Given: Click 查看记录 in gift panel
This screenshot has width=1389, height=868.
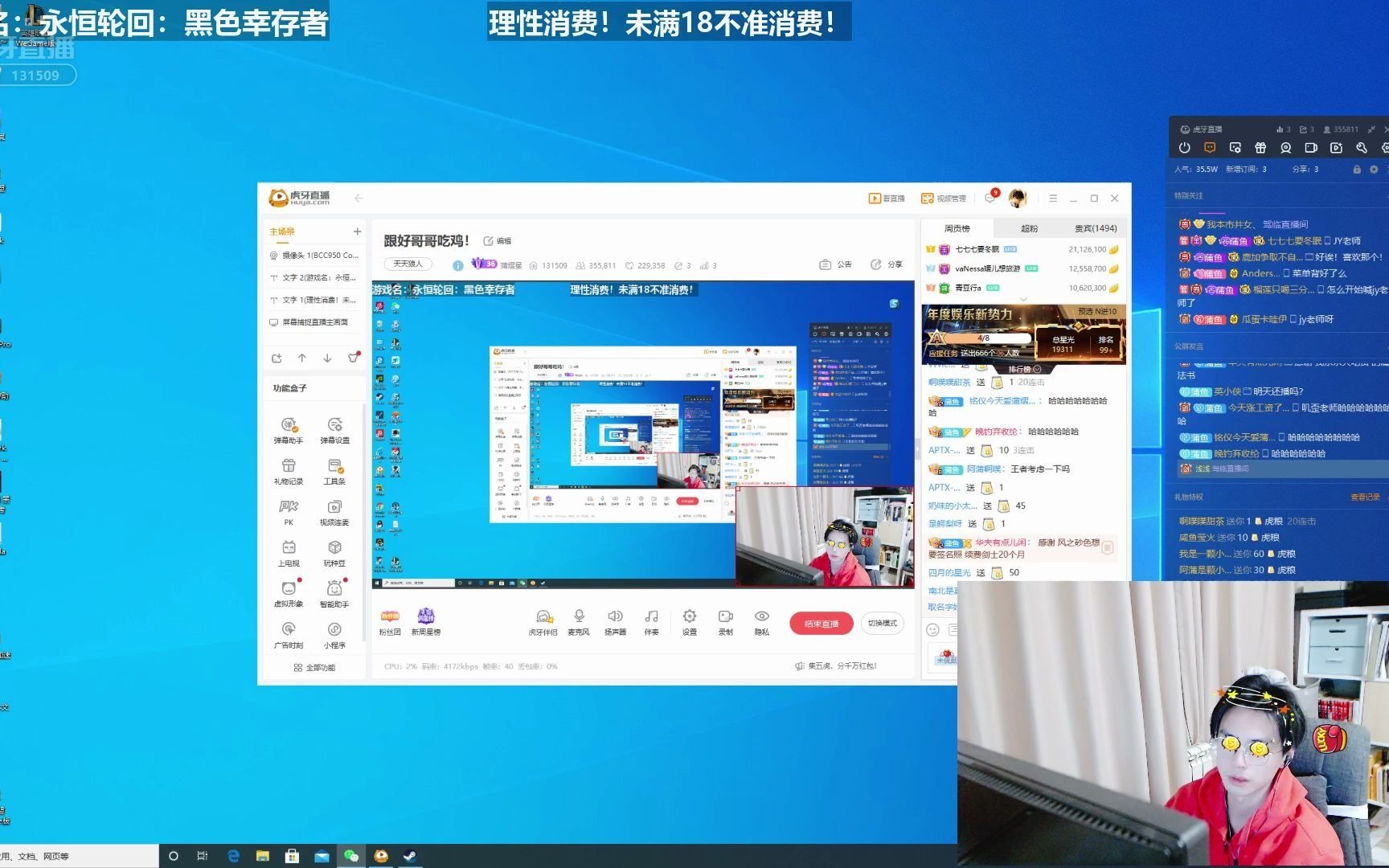Looking at the screenshot, I should (x=1364, y=497).
